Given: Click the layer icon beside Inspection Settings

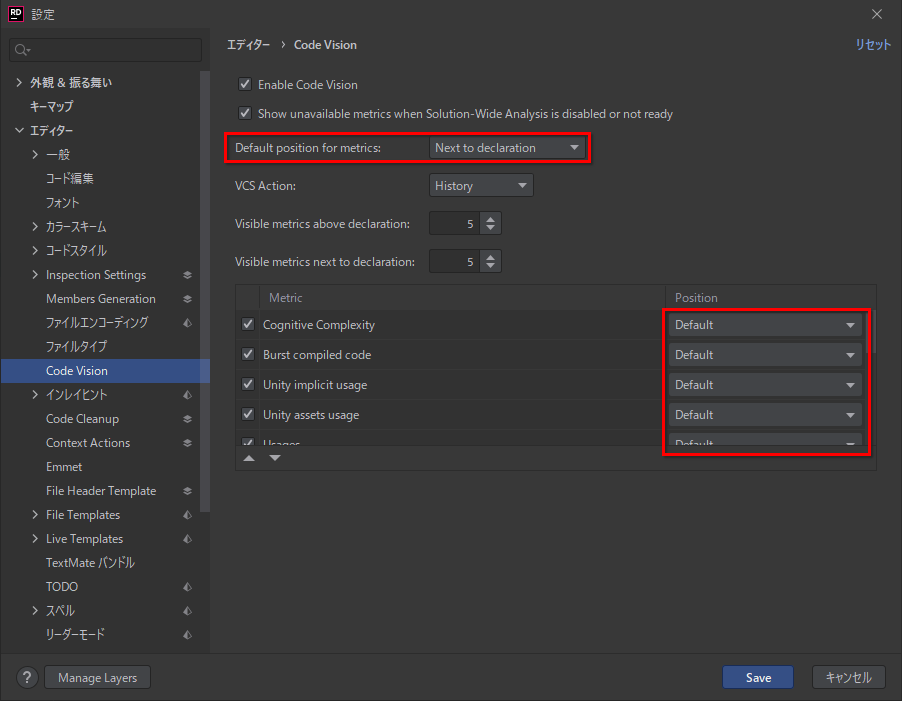Looking at the screenshot, I should 188,275.
